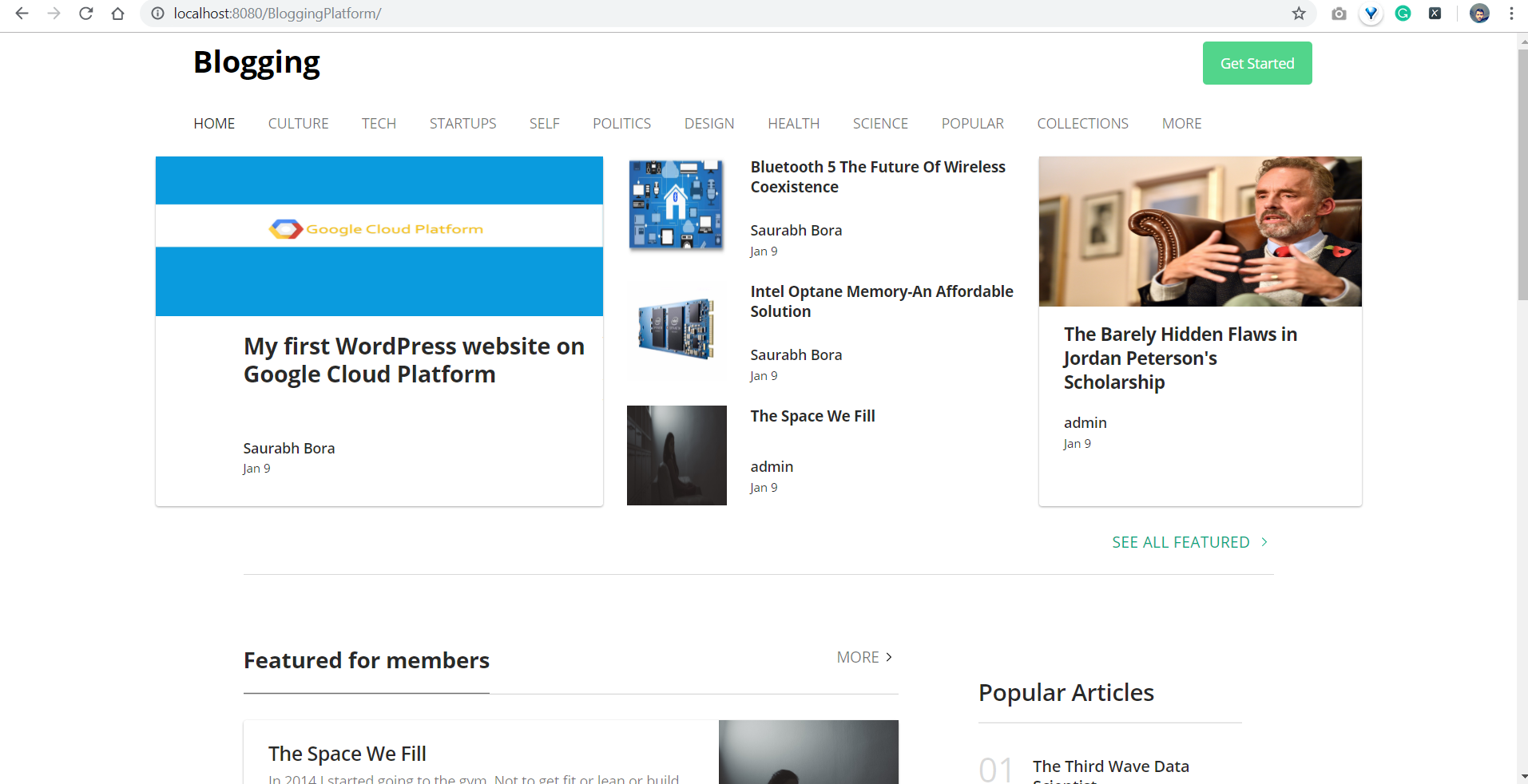Screen dimensions: 1528x784
Task: Open the camera screenshot extension icon
Action: [1339, 14]
